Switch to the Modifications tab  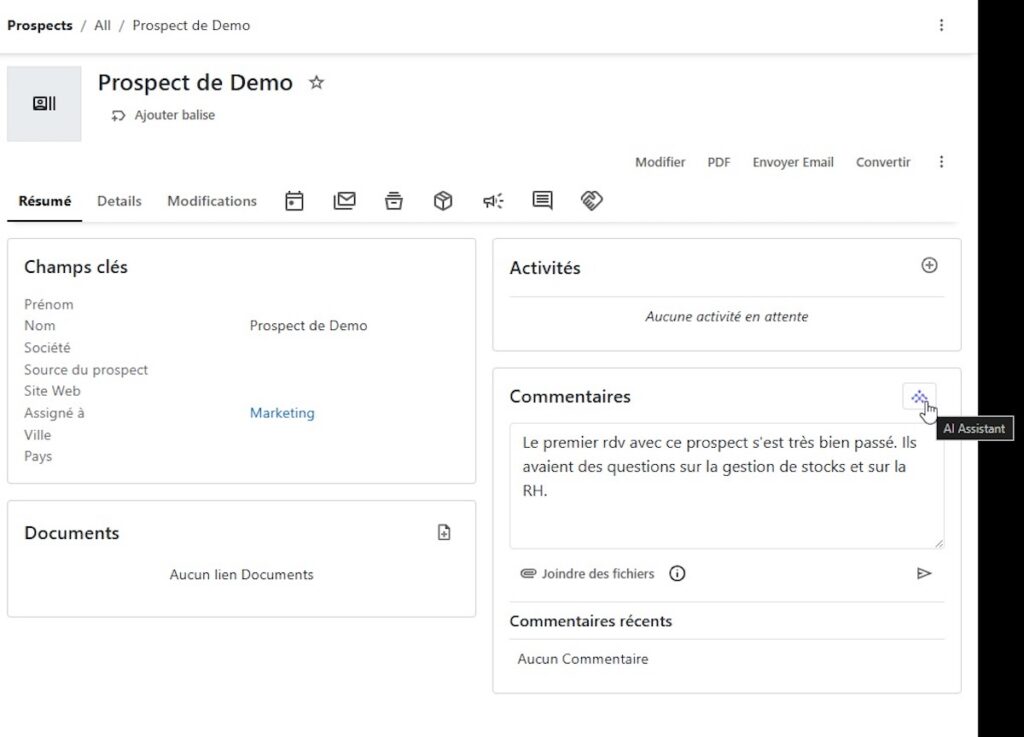click(x=212, y=201)
